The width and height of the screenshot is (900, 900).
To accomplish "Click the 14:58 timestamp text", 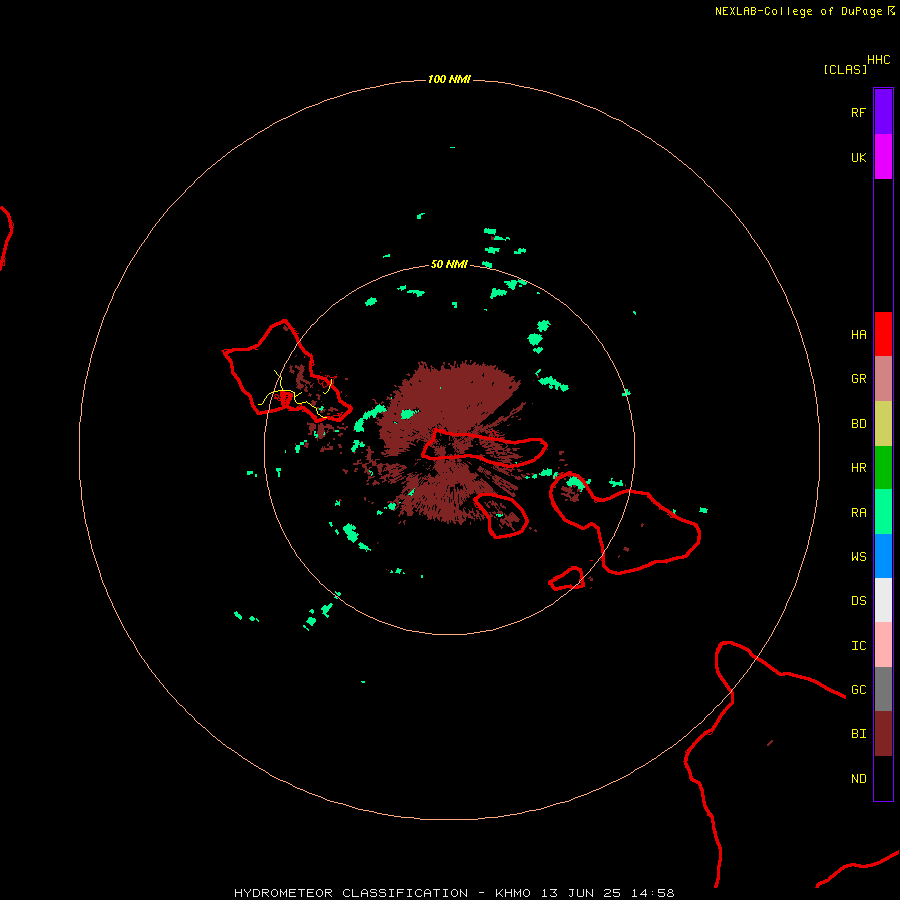I will click(653, 893).
